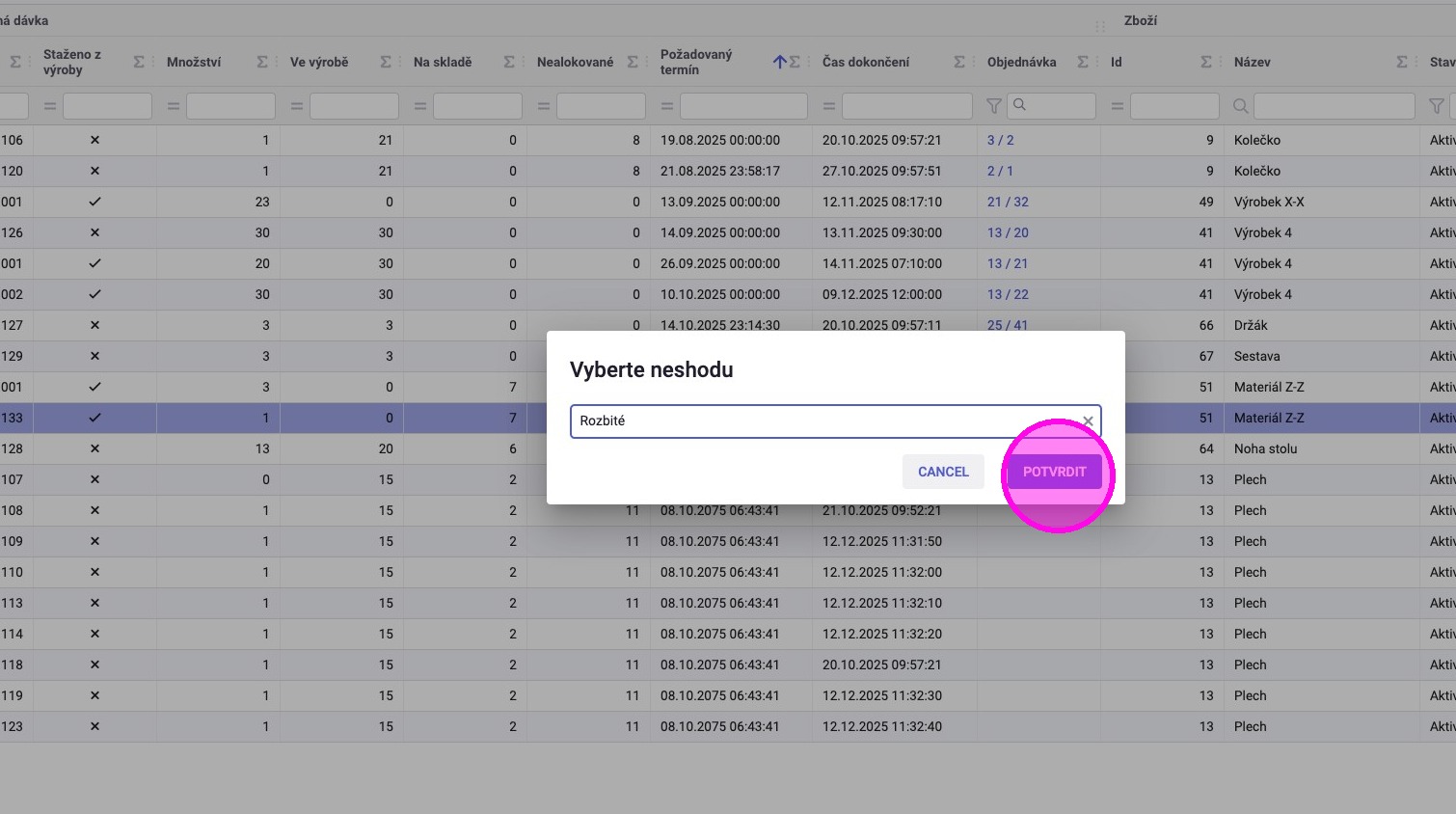The width and height of the screenshot is (1456, 814).
Task: Open the equals operator for Požadovaný termín filter
Action: [667, 106]
